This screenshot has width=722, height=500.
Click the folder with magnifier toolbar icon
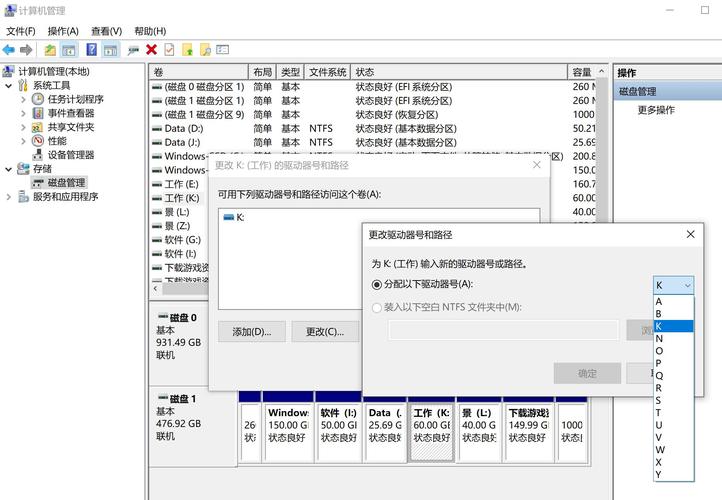[x=205, y=50]
